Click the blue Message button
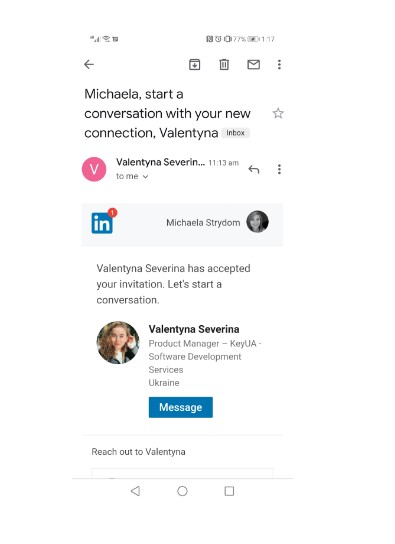 [x=181, y=407]
